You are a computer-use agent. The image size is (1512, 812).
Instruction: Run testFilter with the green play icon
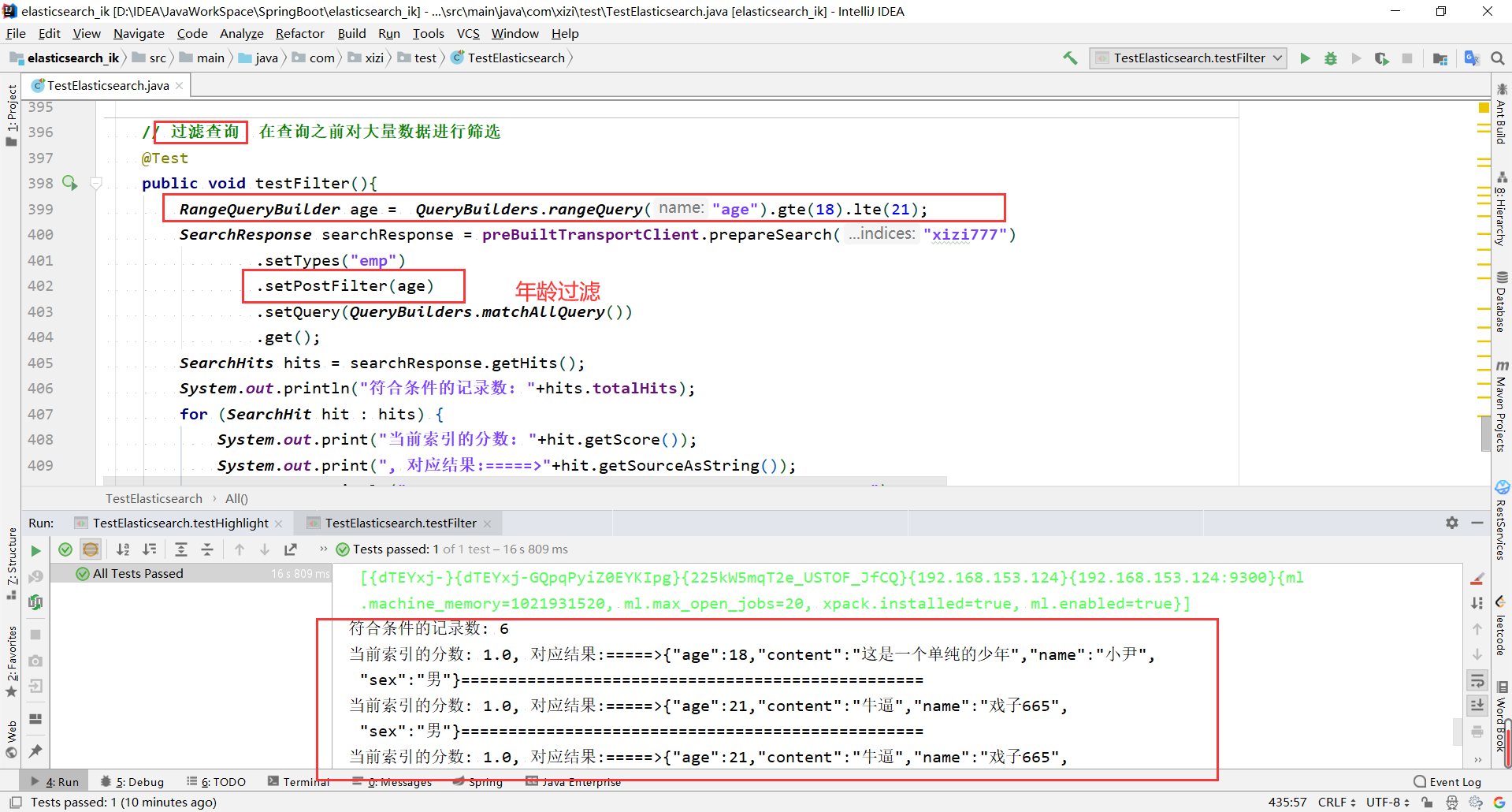point(1306,58)
